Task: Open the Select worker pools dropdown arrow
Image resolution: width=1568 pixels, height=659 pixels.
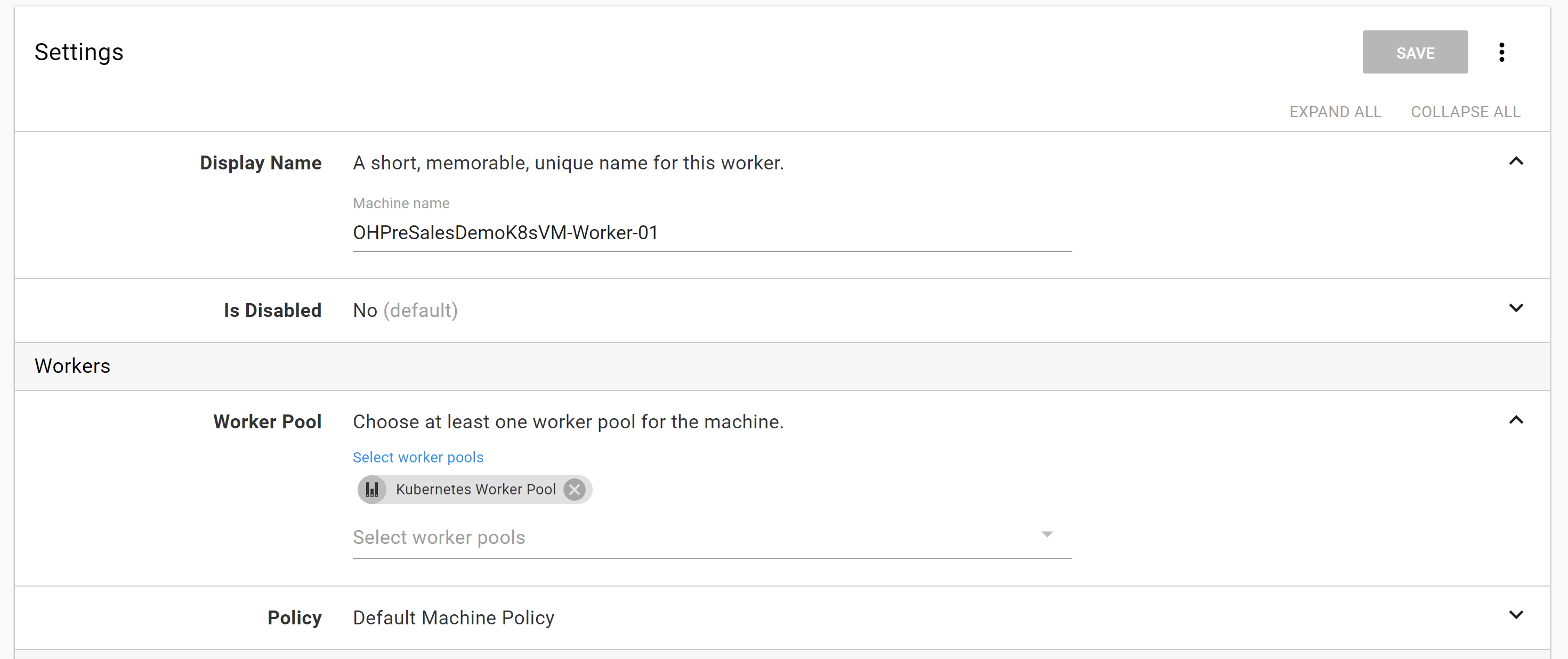Action: [1046, 535]
